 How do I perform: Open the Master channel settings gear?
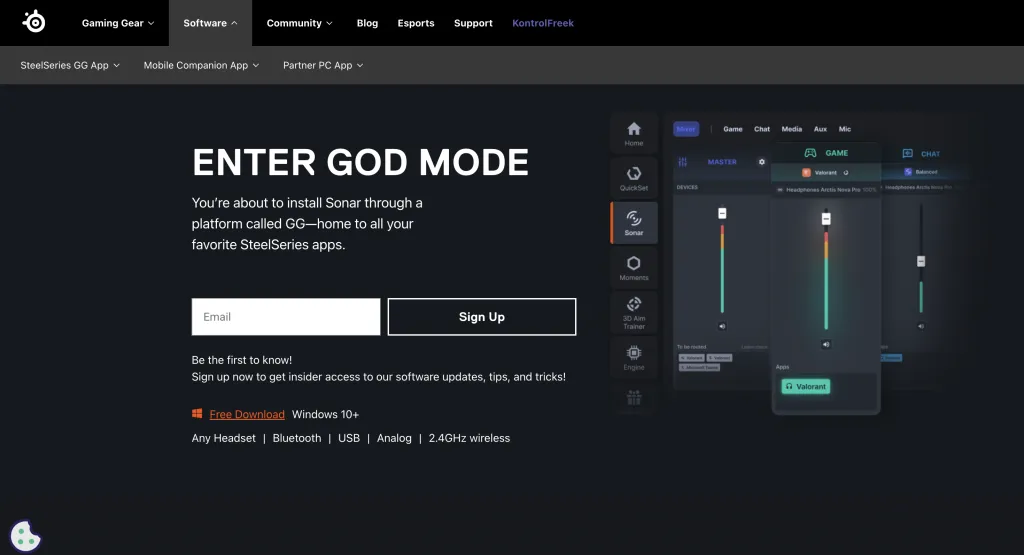(x=761, y=162)
